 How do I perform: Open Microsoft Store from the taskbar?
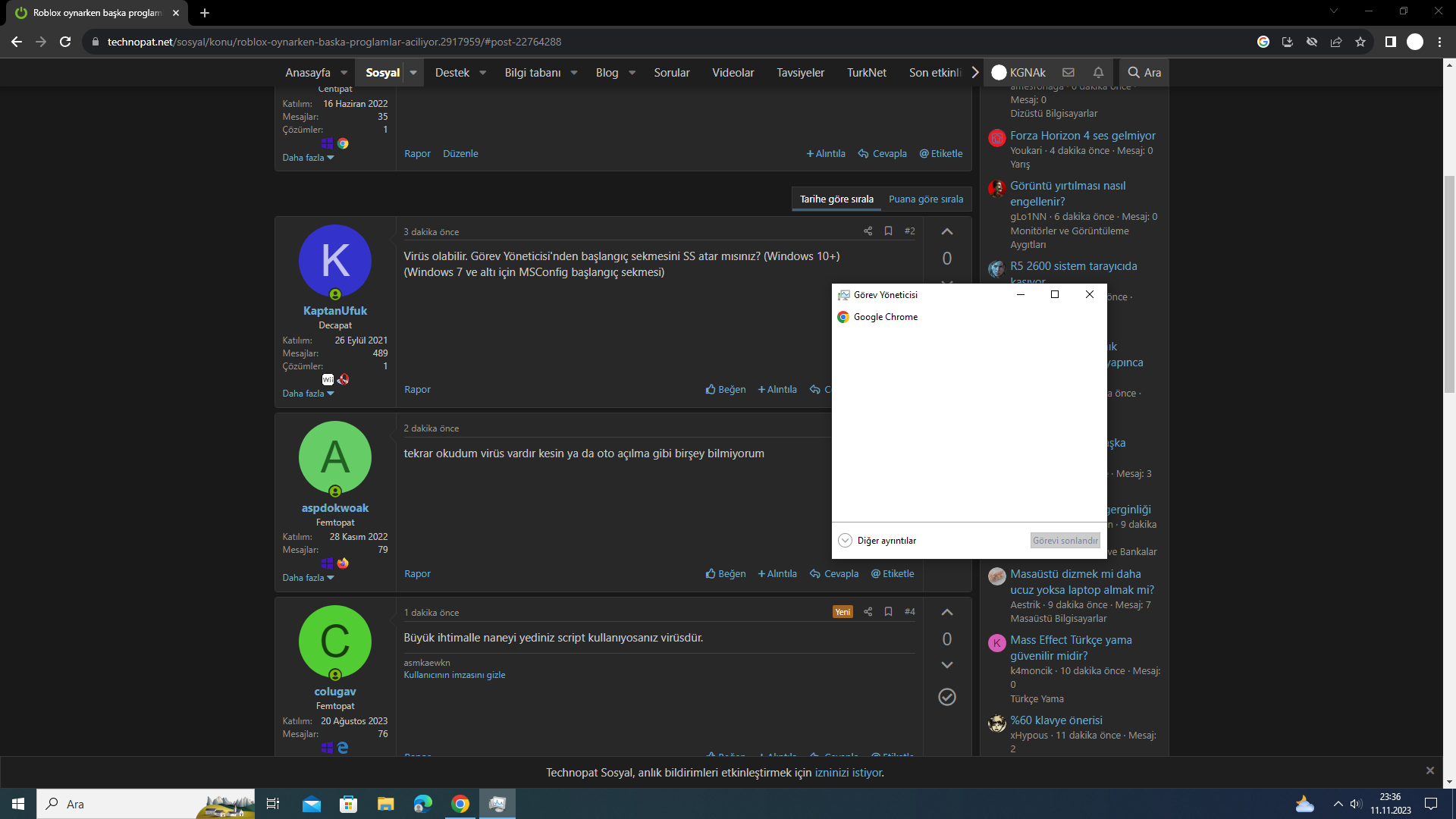(348, 804)
